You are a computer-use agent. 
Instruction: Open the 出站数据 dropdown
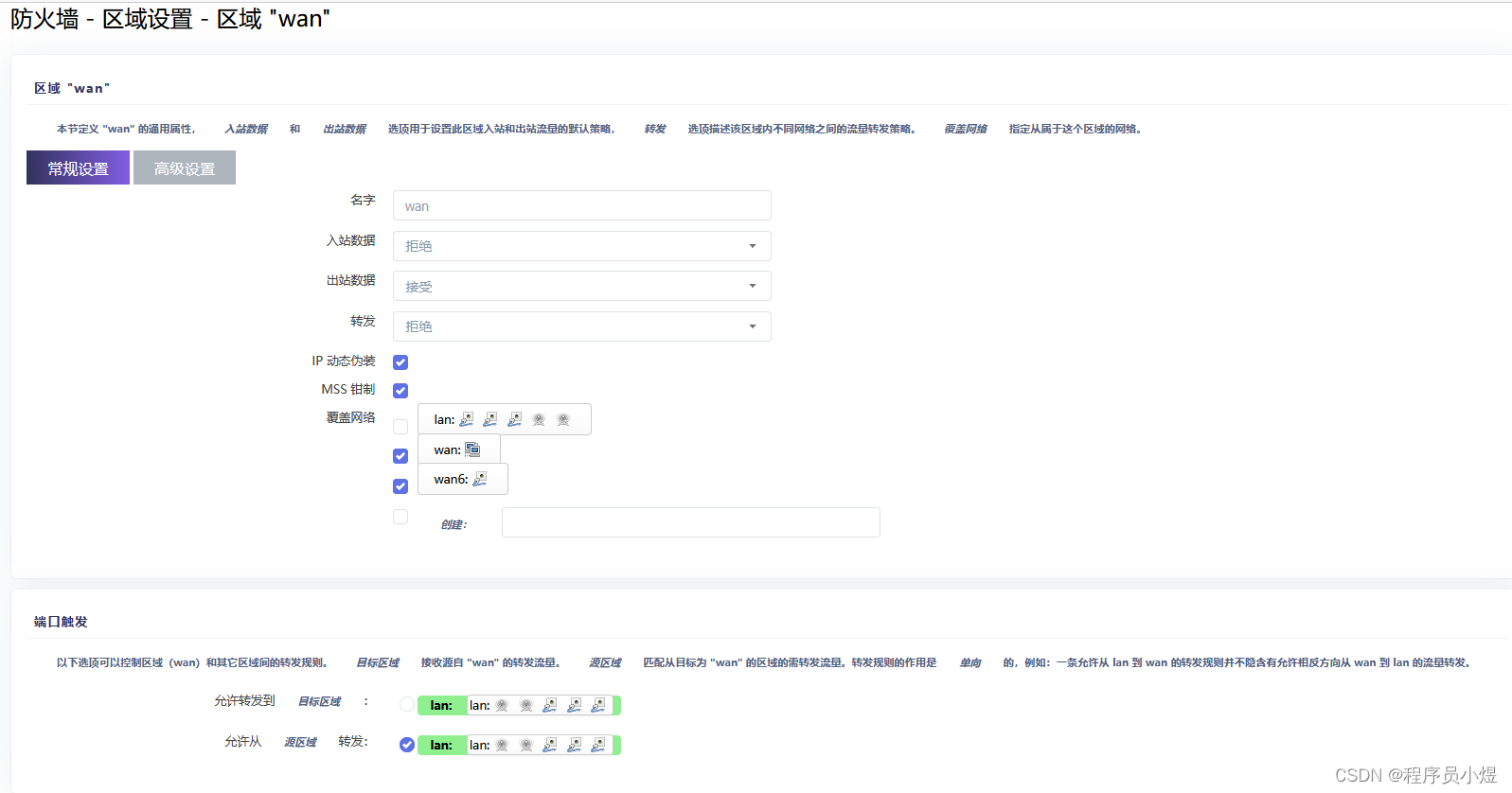point(582,286)
